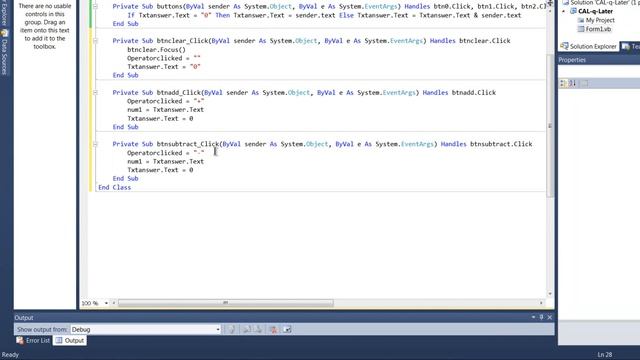Click scroll down arrow of code editor
Image resolution: width=640 pixels, height=360 pixels.
550,293
